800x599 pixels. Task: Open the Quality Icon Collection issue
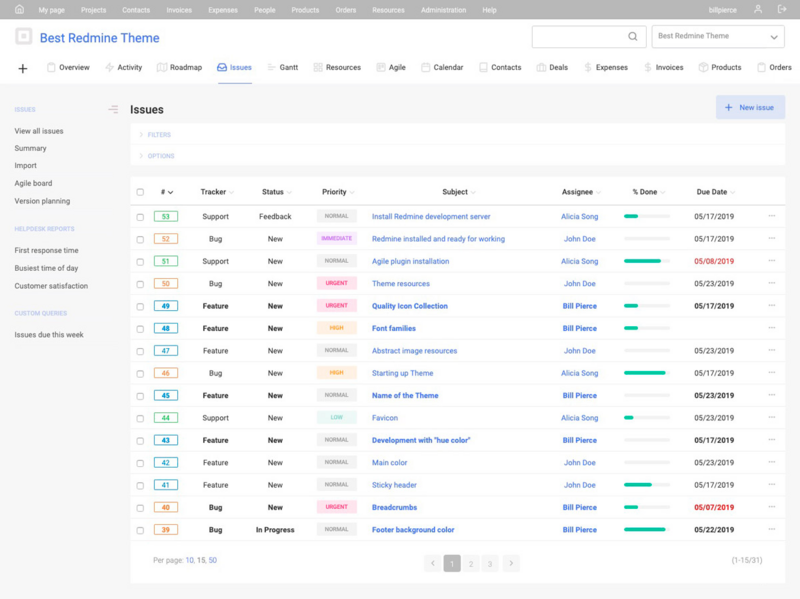(409, 306)
